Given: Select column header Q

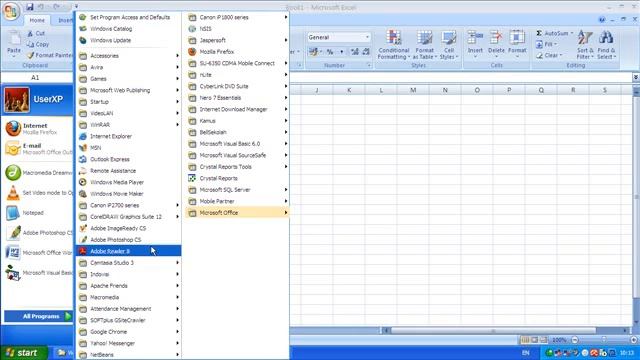Looking at the screenshot, I should (541, 90).
